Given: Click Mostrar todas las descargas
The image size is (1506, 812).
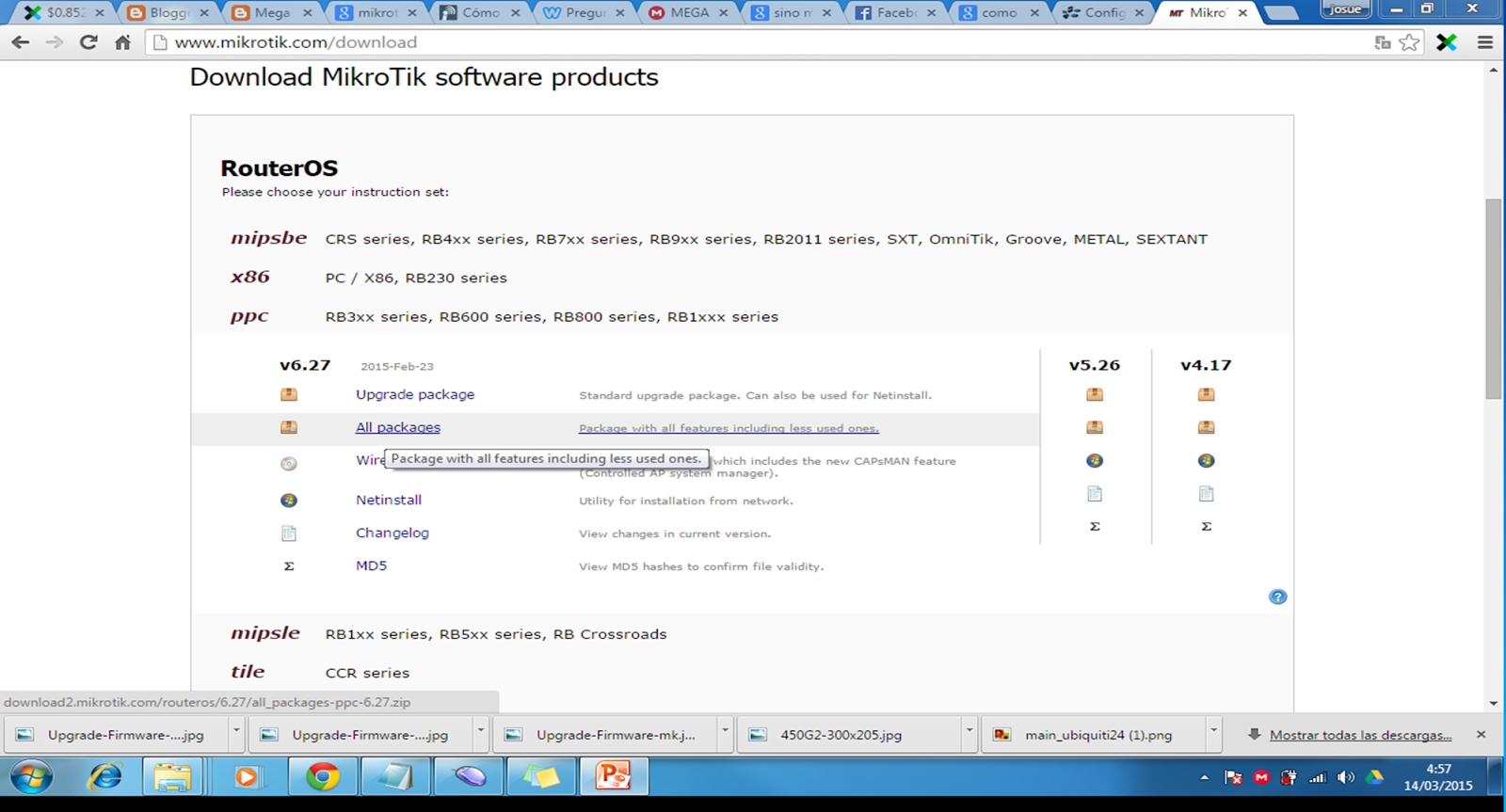Looking at the screenshot, I should pos(1360,735).
